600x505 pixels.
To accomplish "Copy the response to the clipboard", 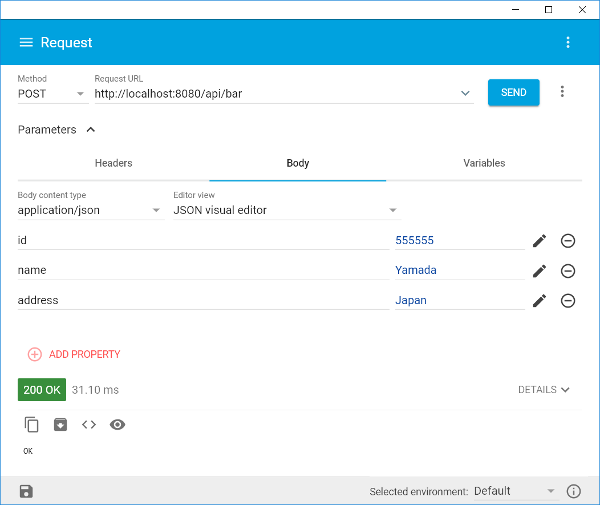I will tap(31, 425).
